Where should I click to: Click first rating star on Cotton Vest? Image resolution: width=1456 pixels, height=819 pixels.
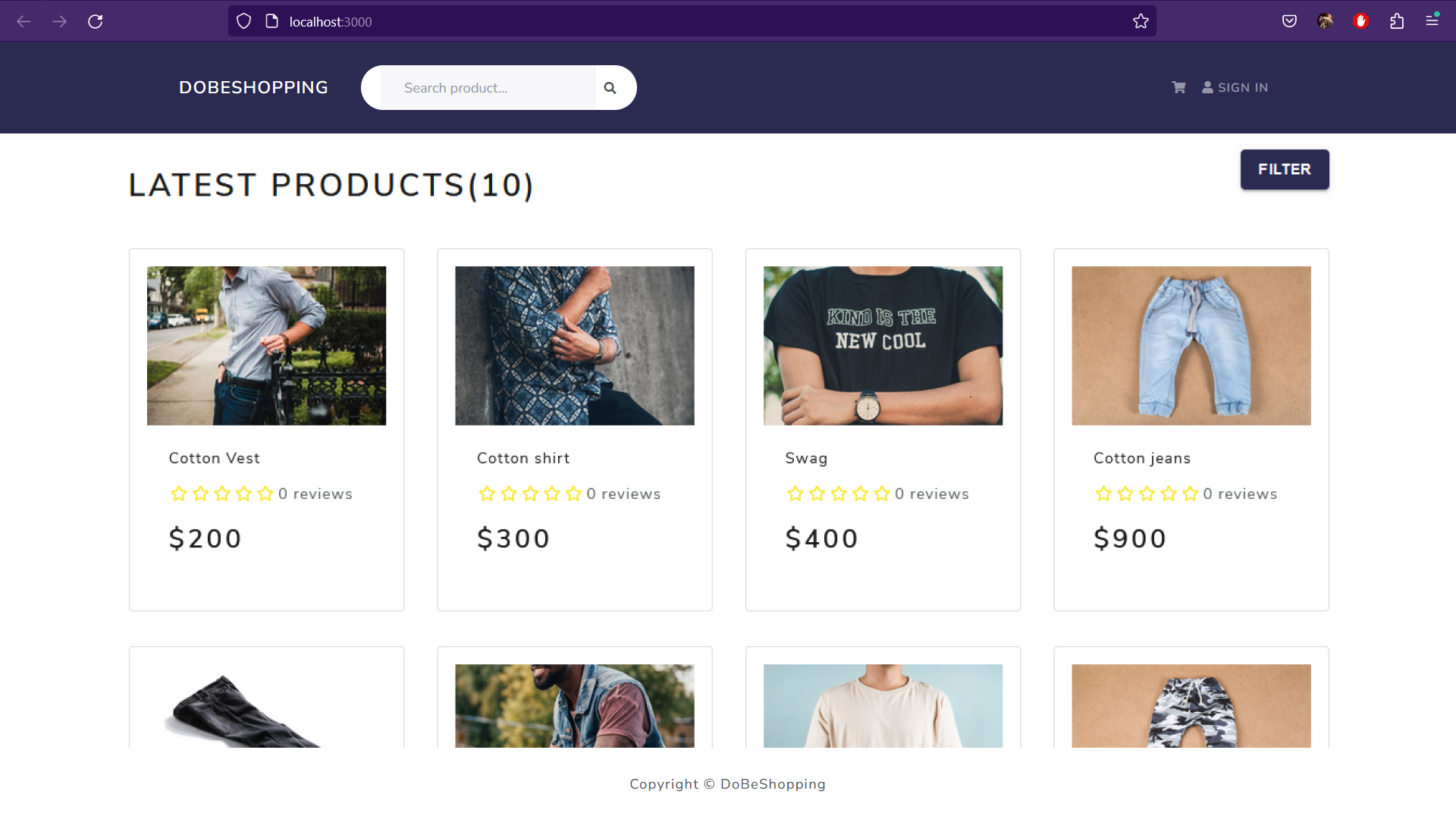click(179, 494)
